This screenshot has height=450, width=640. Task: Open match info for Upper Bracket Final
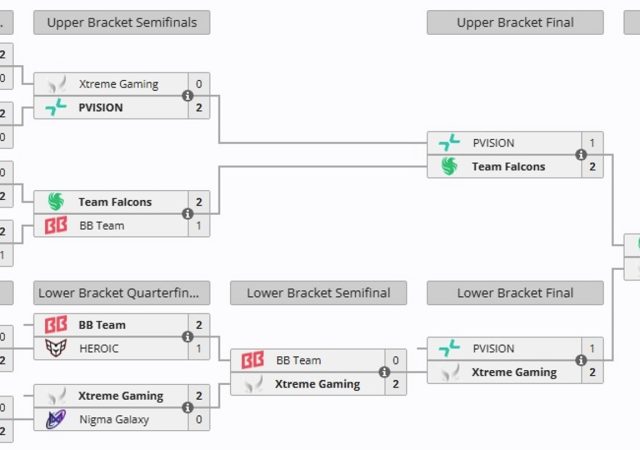[x=580, y=155]
